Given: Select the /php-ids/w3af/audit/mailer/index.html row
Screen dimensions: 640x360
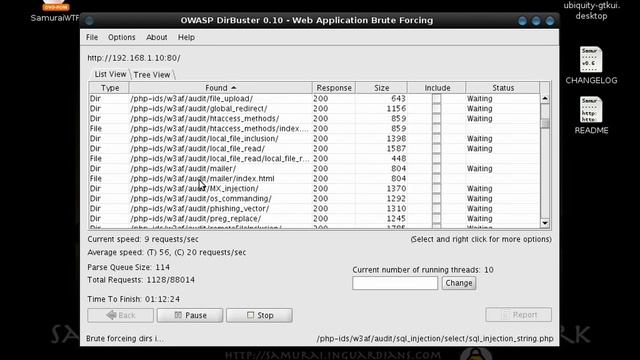Looking at the screenshot, I should [x=314, y=179].
